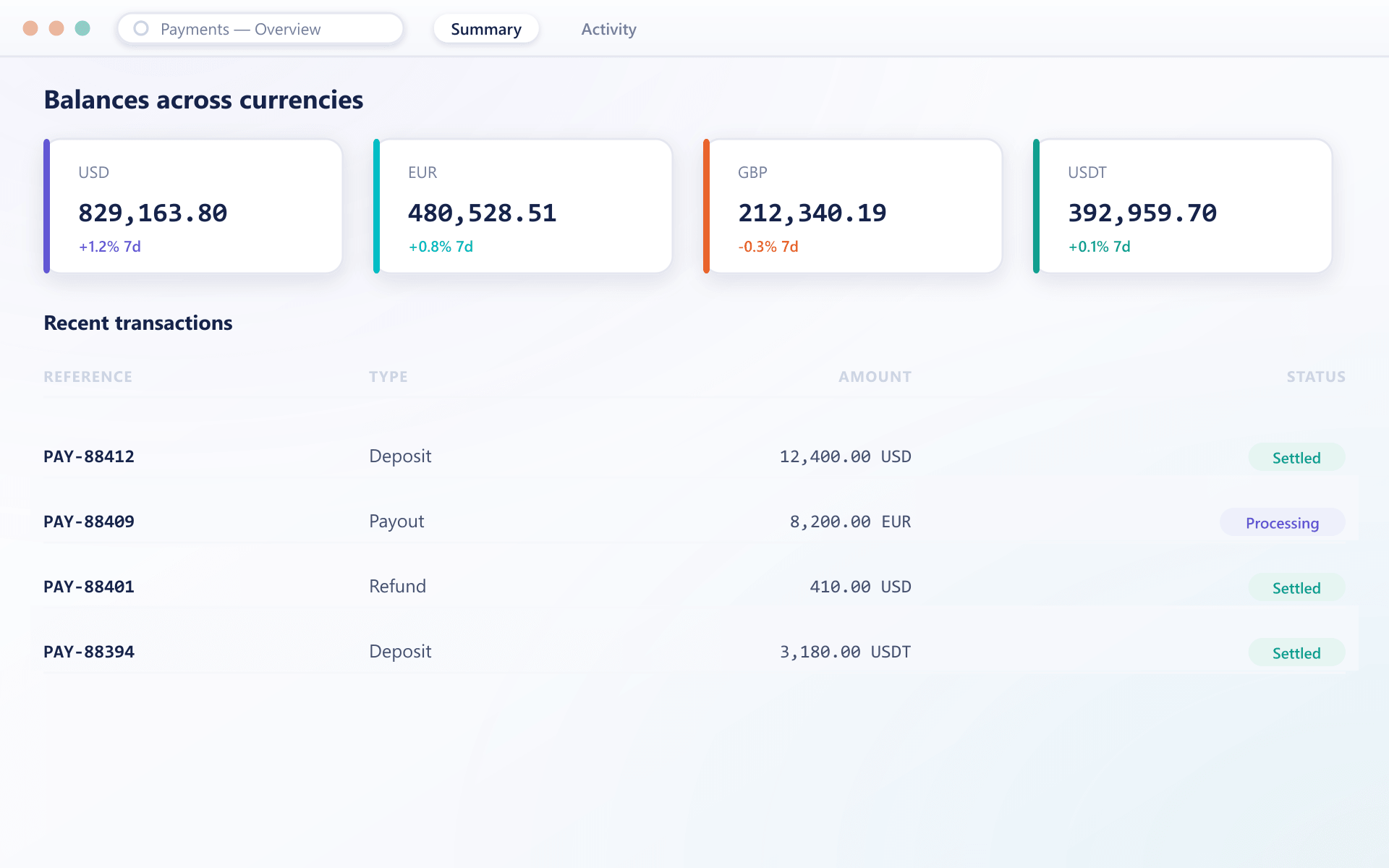Click the Payout type cell
The width and height of the screenshot is (1389, 868).
(396, 522)
